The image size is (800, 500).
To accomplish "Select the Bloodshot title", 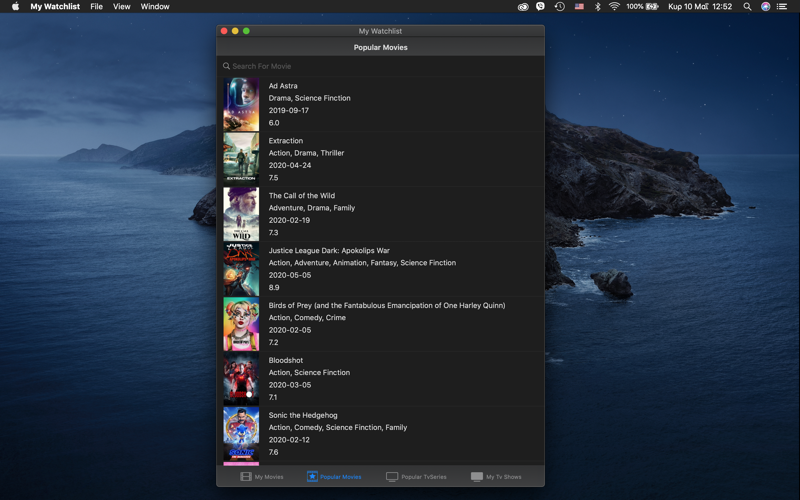I will tap(286, 360).
